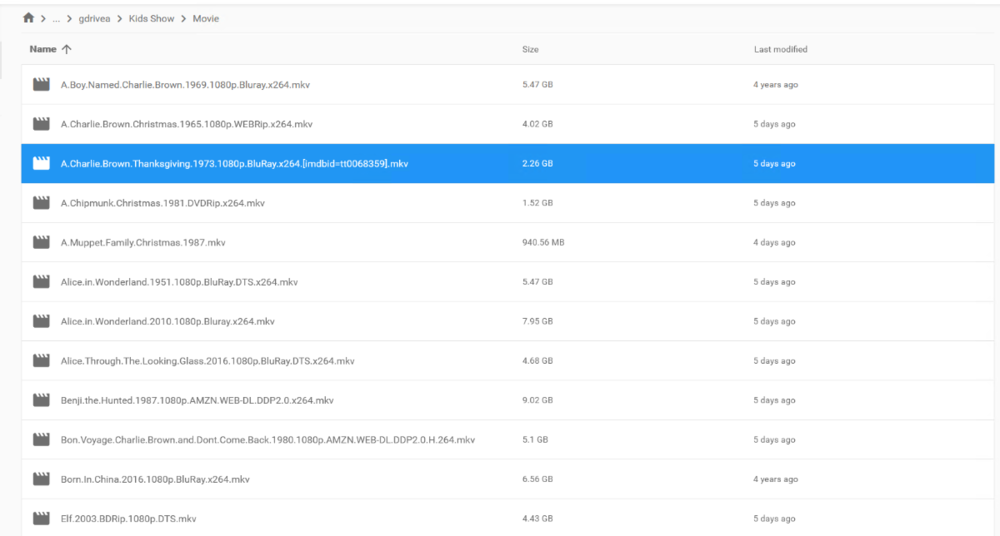This screenshot has width=1000, height=536.
Task: Select file A.Boy.Named.Charlie.Brown.1969.1080p.Bluray.x264.mkv
Action: 185,84
